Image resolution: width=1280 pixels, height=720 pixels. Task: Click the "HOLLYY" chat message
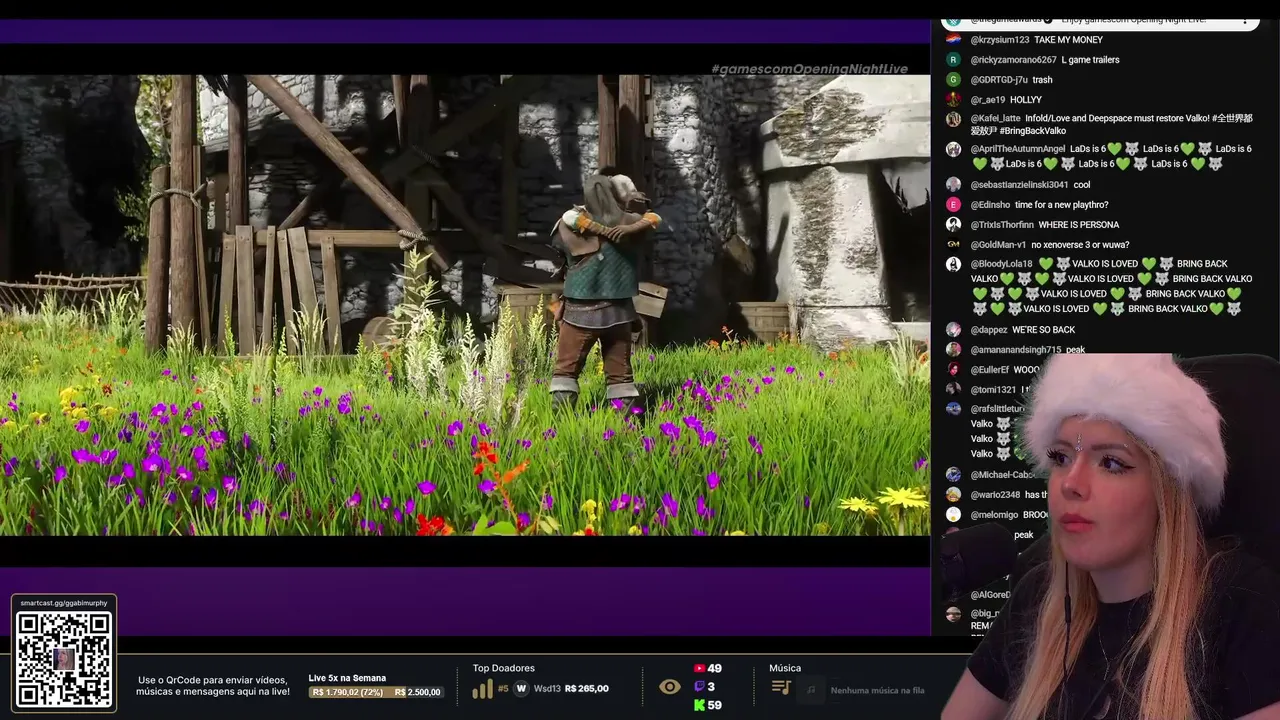(1026, 100)
